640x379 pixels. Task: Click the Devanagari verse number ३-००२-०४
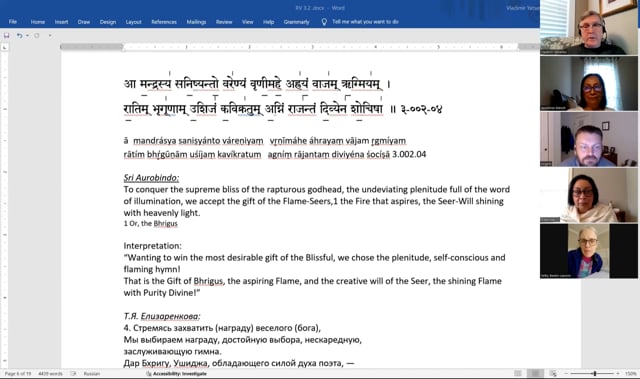pyautogui.click(x=421, y=109)
